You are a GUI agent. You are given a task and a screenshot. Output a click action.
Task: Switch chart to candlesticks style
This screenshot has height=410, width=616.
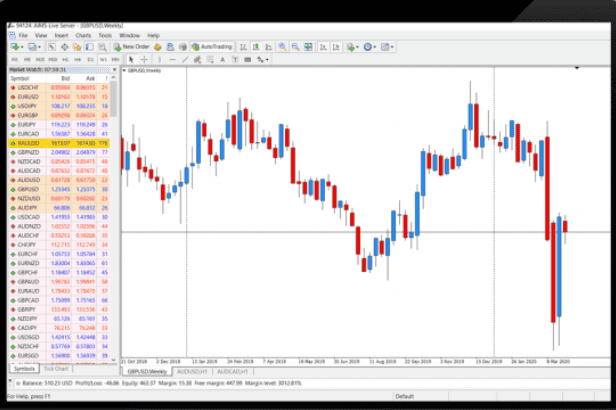pos(256,47)
